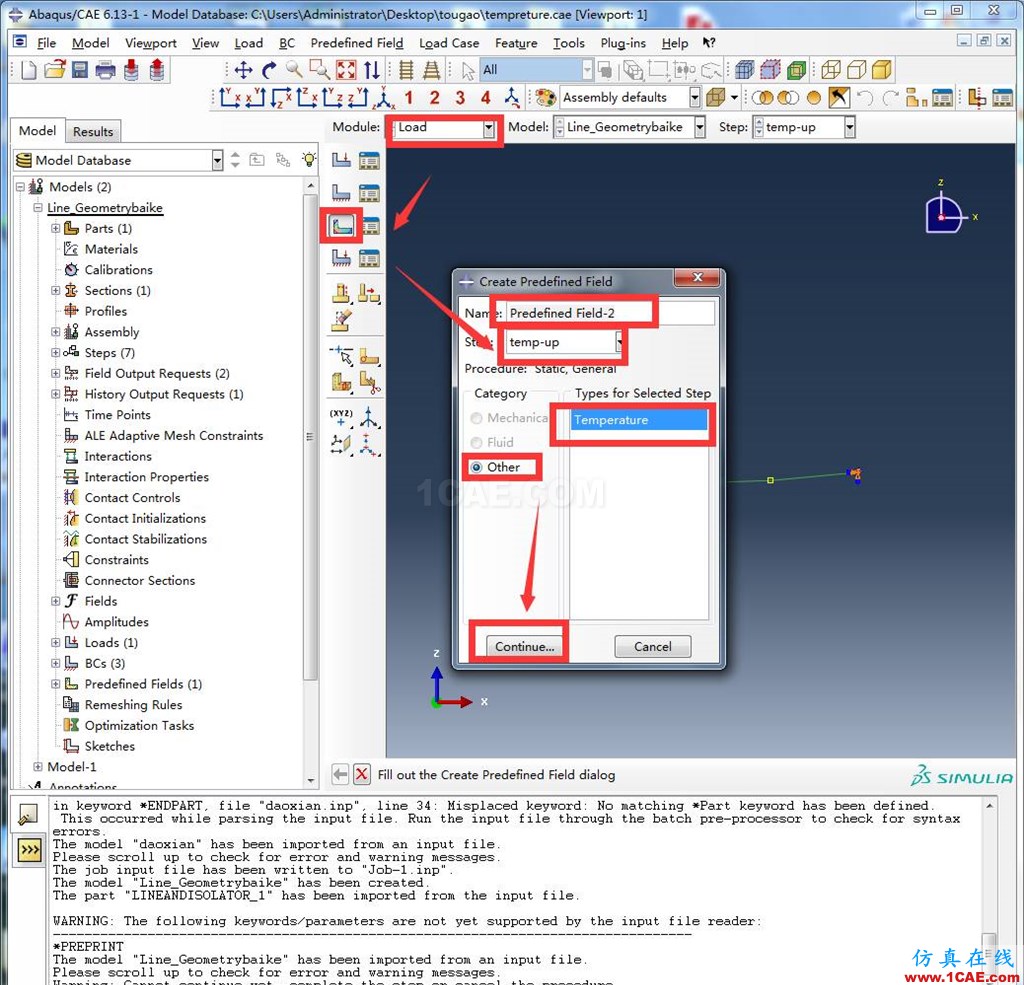
Task: Select Interaction Properties in the model tree
Action: tap(146, 477)
